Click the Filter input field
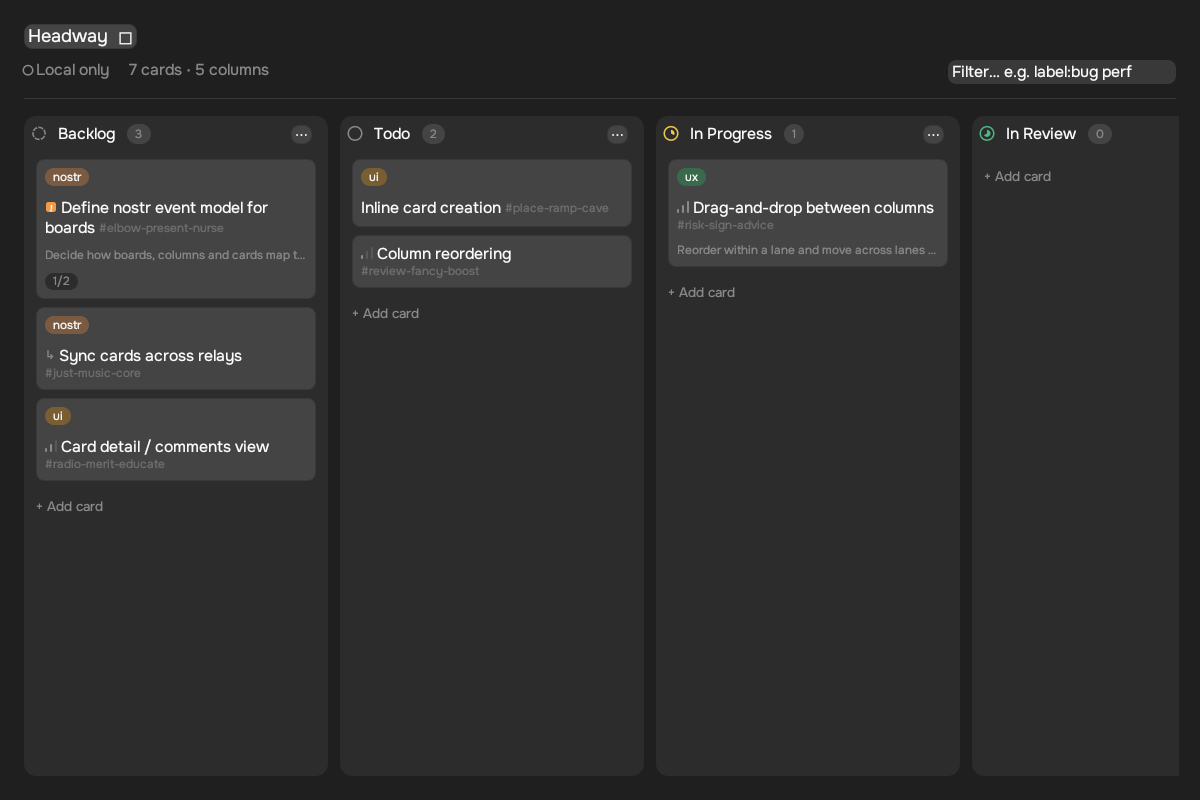The height and width of the screenshot is (800, 1200). (x=1062, y=72)
